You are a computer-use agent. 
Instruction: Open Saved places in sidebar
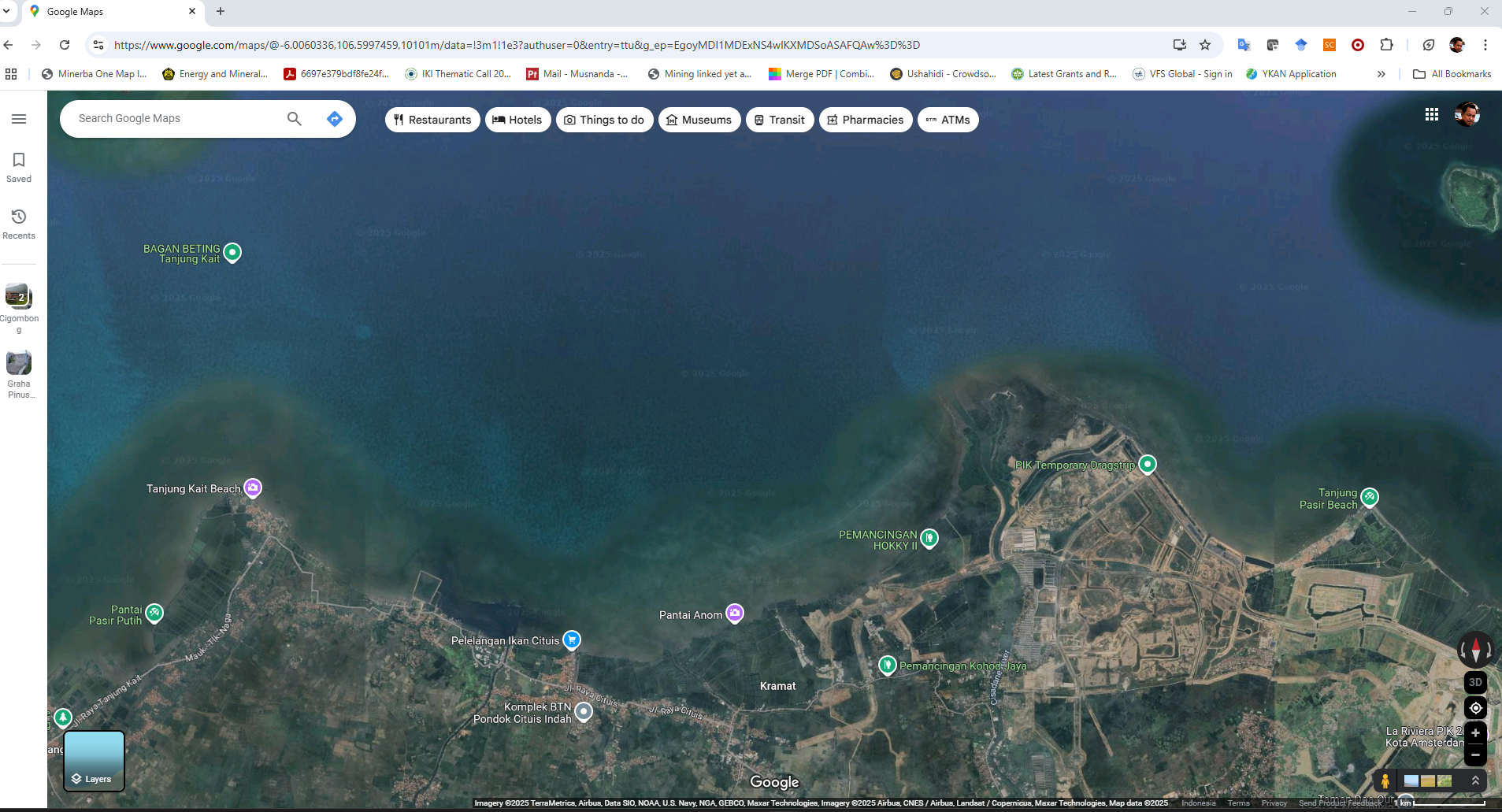[19, 168]
